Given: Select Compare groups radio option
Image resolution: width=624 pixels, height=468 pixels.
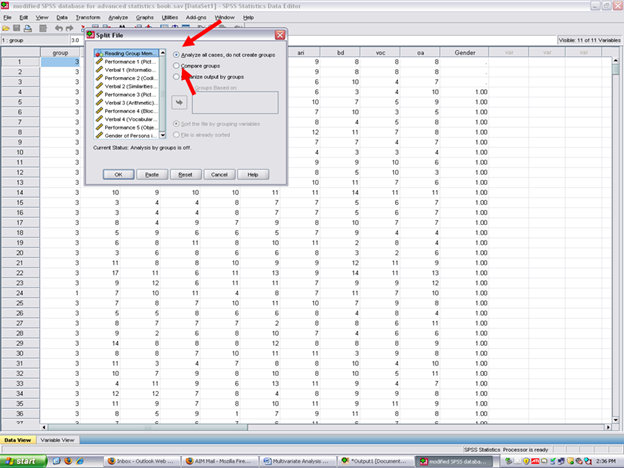Looking at the screenshot, I should tap(177, 66).
